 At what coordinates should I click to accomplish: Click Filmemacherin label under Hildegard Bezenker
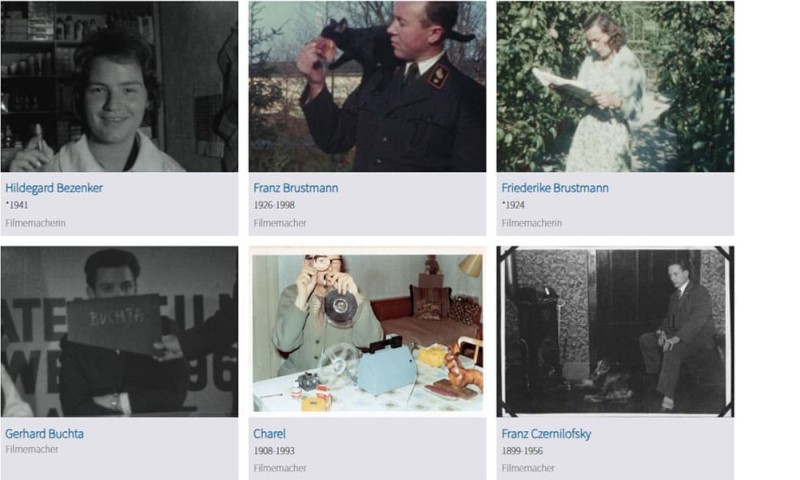point(35,223)
